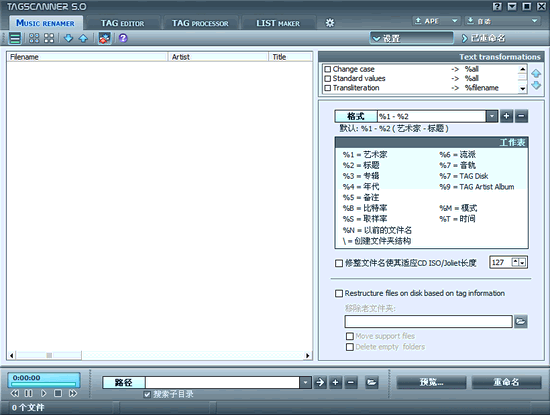Click the 重命名 rename button

tap(506, 382)
